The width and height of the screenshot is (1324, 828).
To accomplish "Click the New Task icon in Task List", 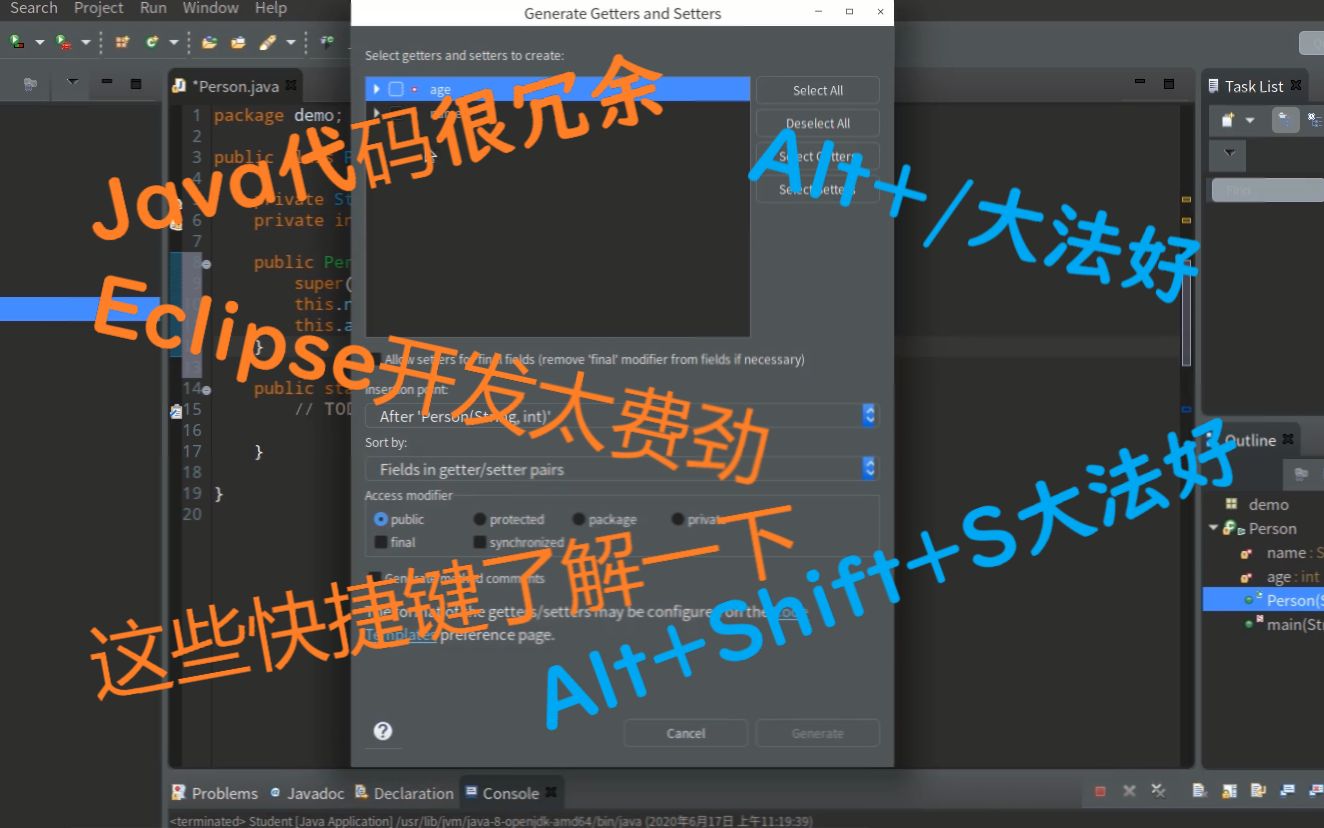I will point(1228,120).
